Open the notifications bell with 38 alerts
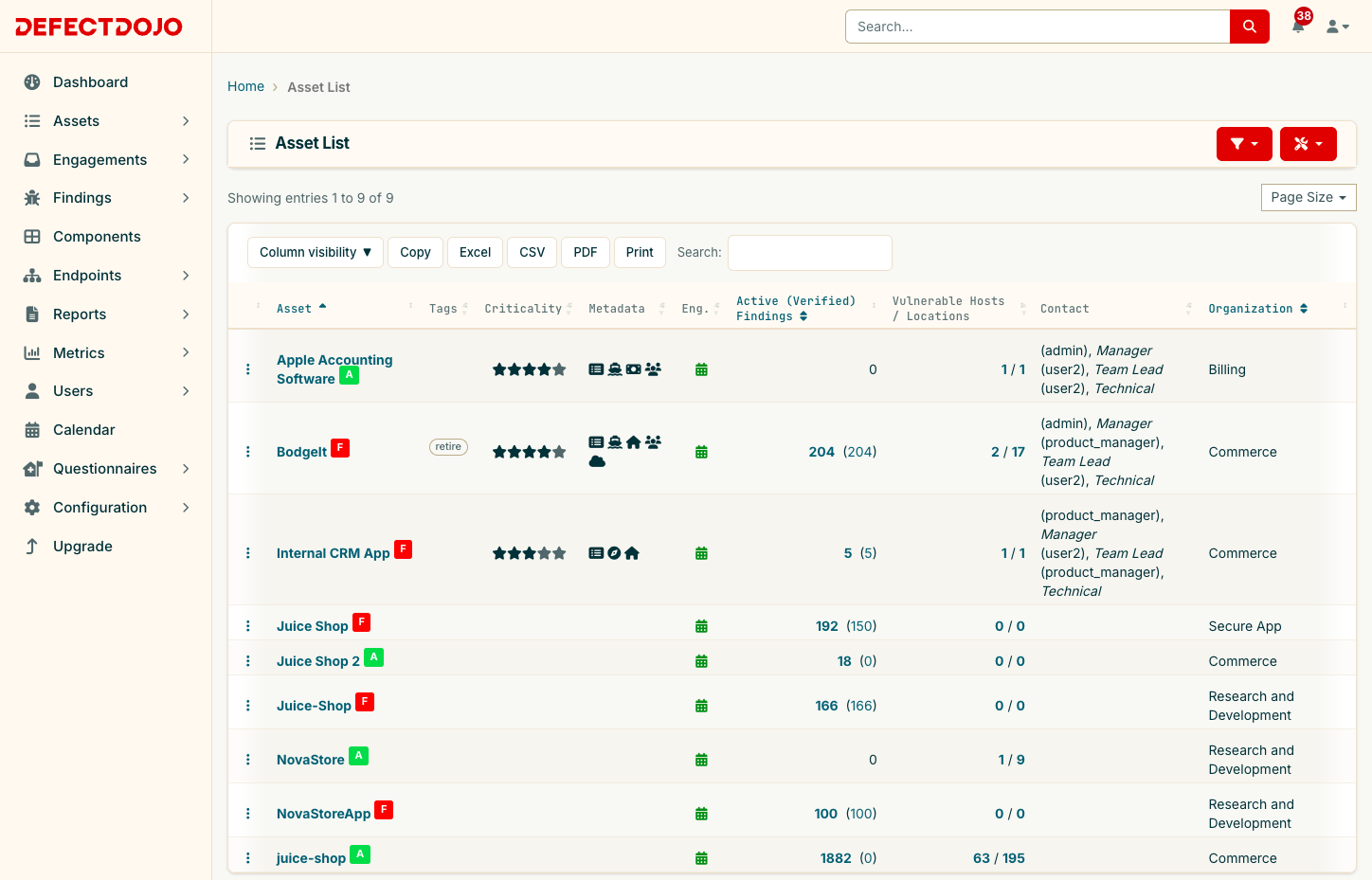1372x880 pixels. tap(1298, 26)
